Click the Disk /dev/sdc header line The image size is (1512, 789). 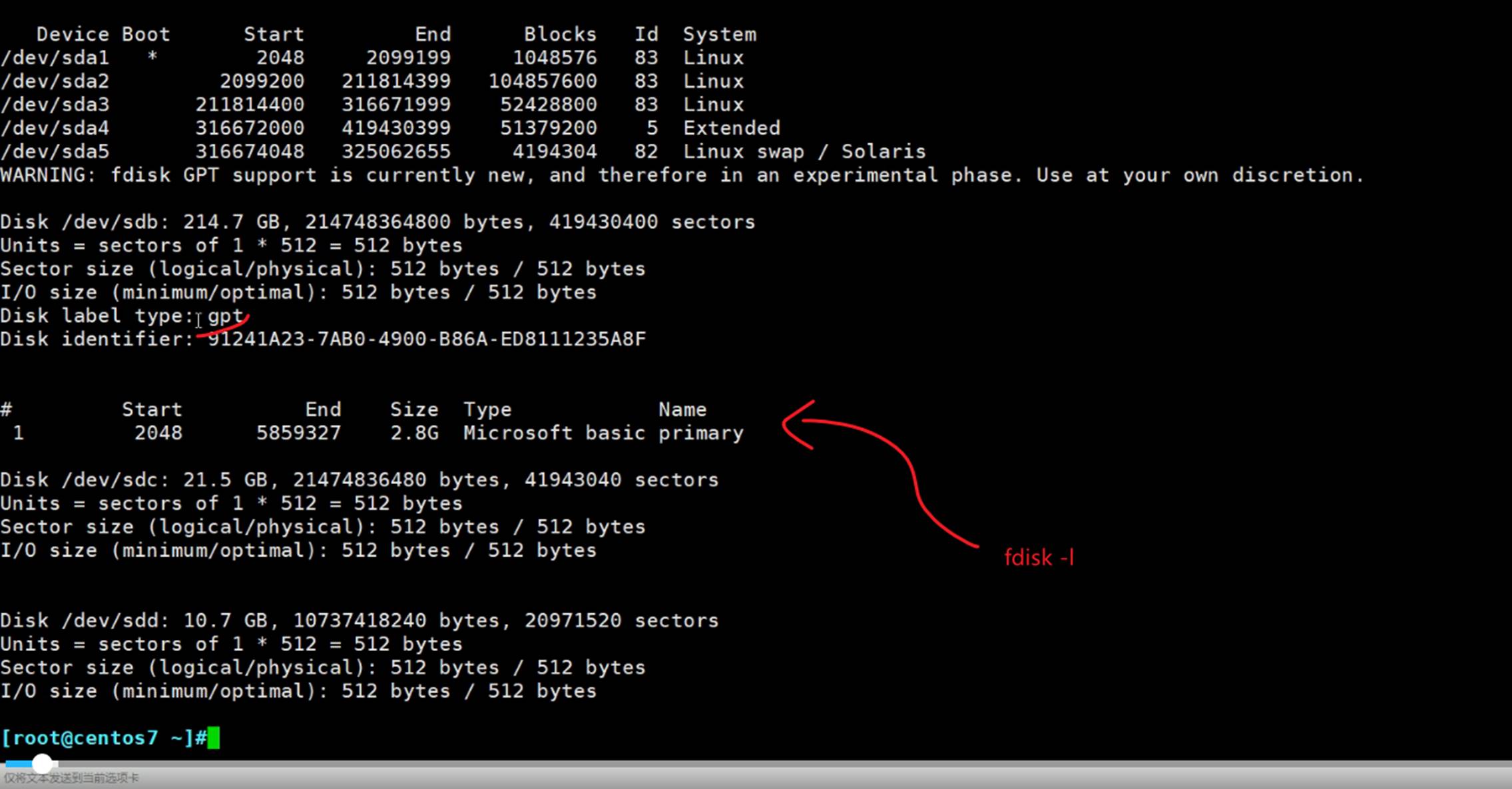(359, 480)
